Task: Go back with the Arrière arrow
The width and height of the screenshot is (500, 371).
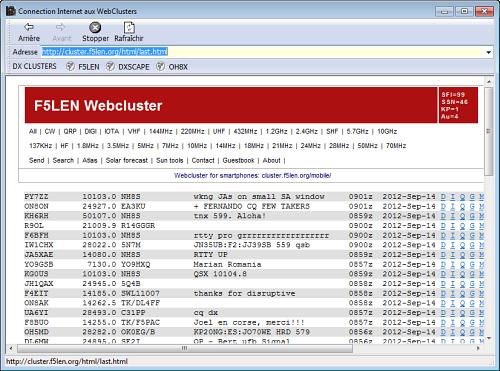Action: [x=29, y=32]
